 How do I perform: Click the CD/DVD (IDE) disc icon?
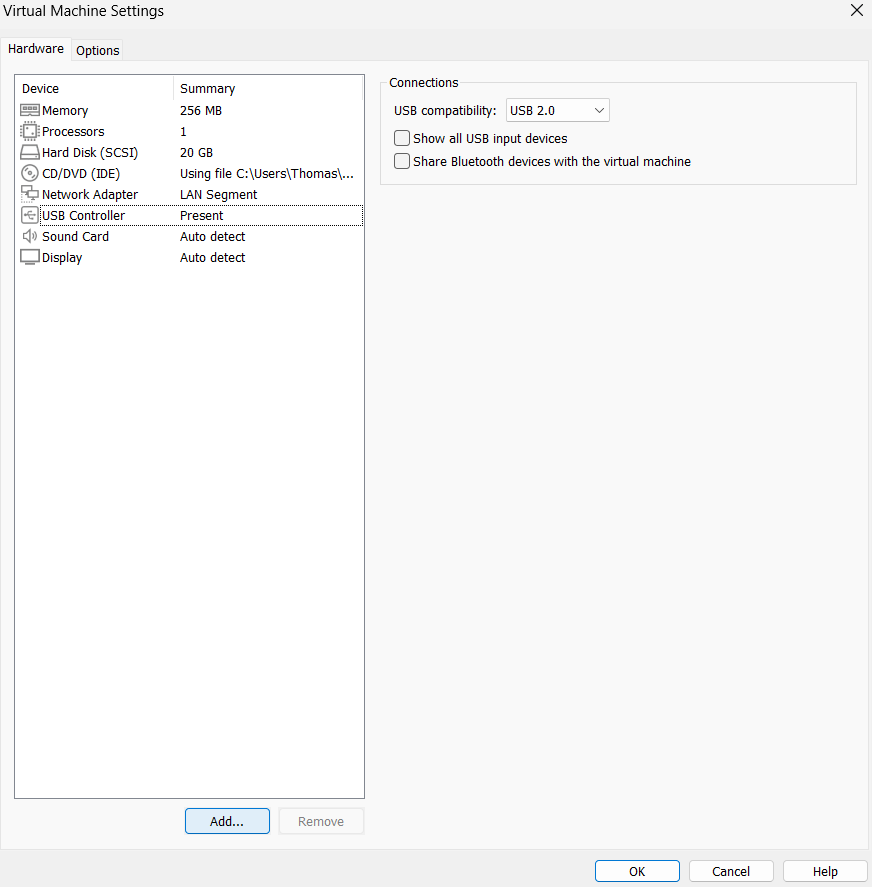point(29,173)
